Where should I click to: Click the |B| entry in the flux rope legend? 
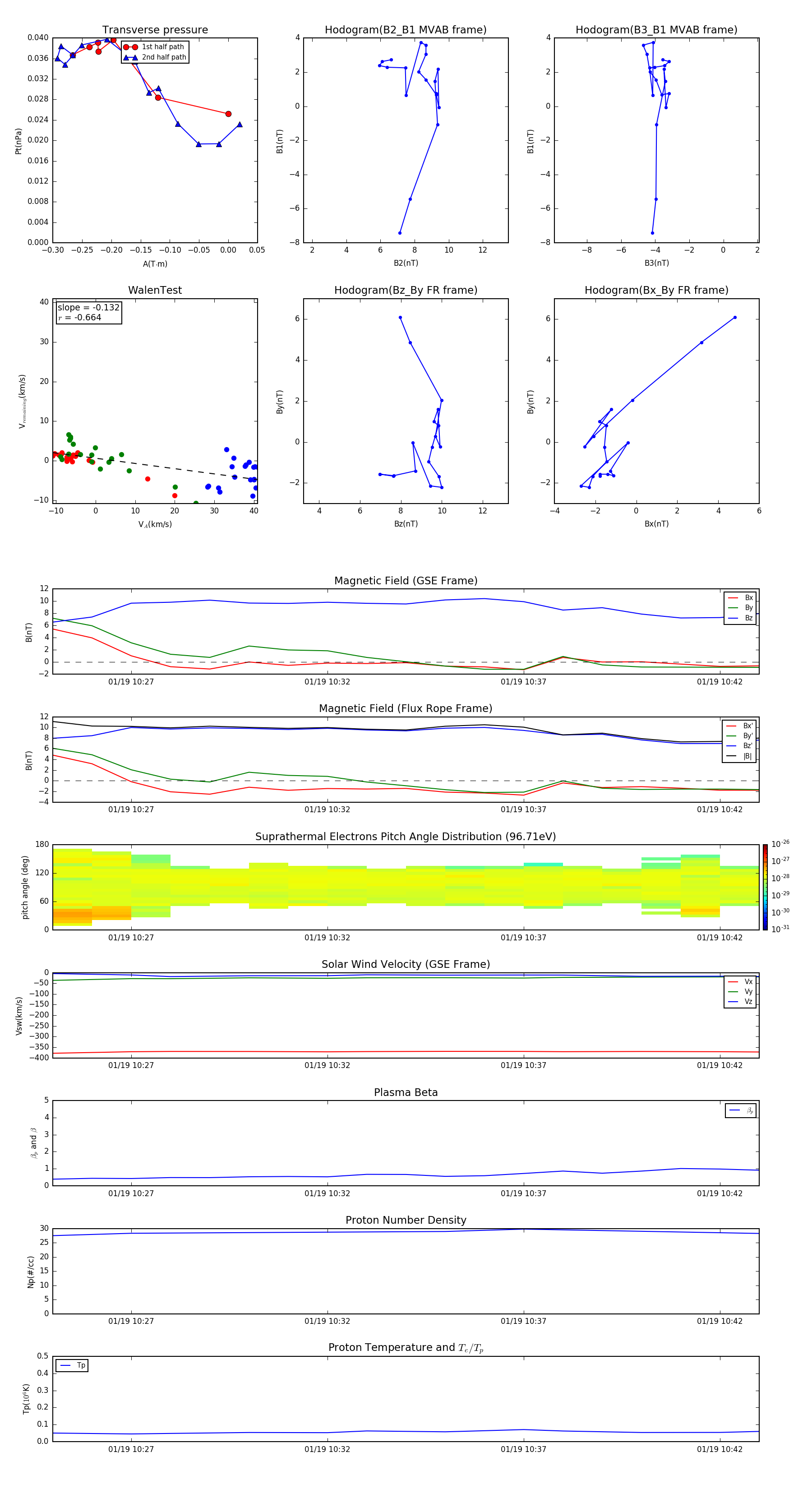[x=739, y=756]
